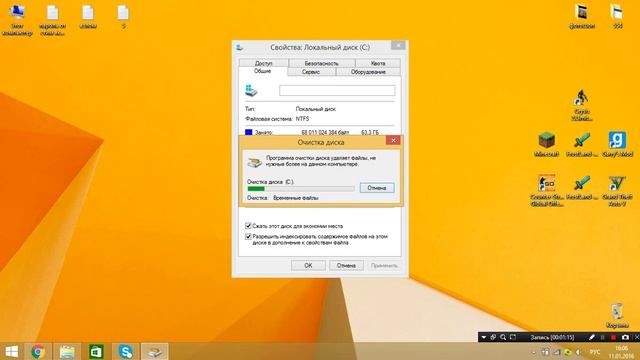
Task: Open the Доступ tab in disk properties
Action: pos(264,63)
